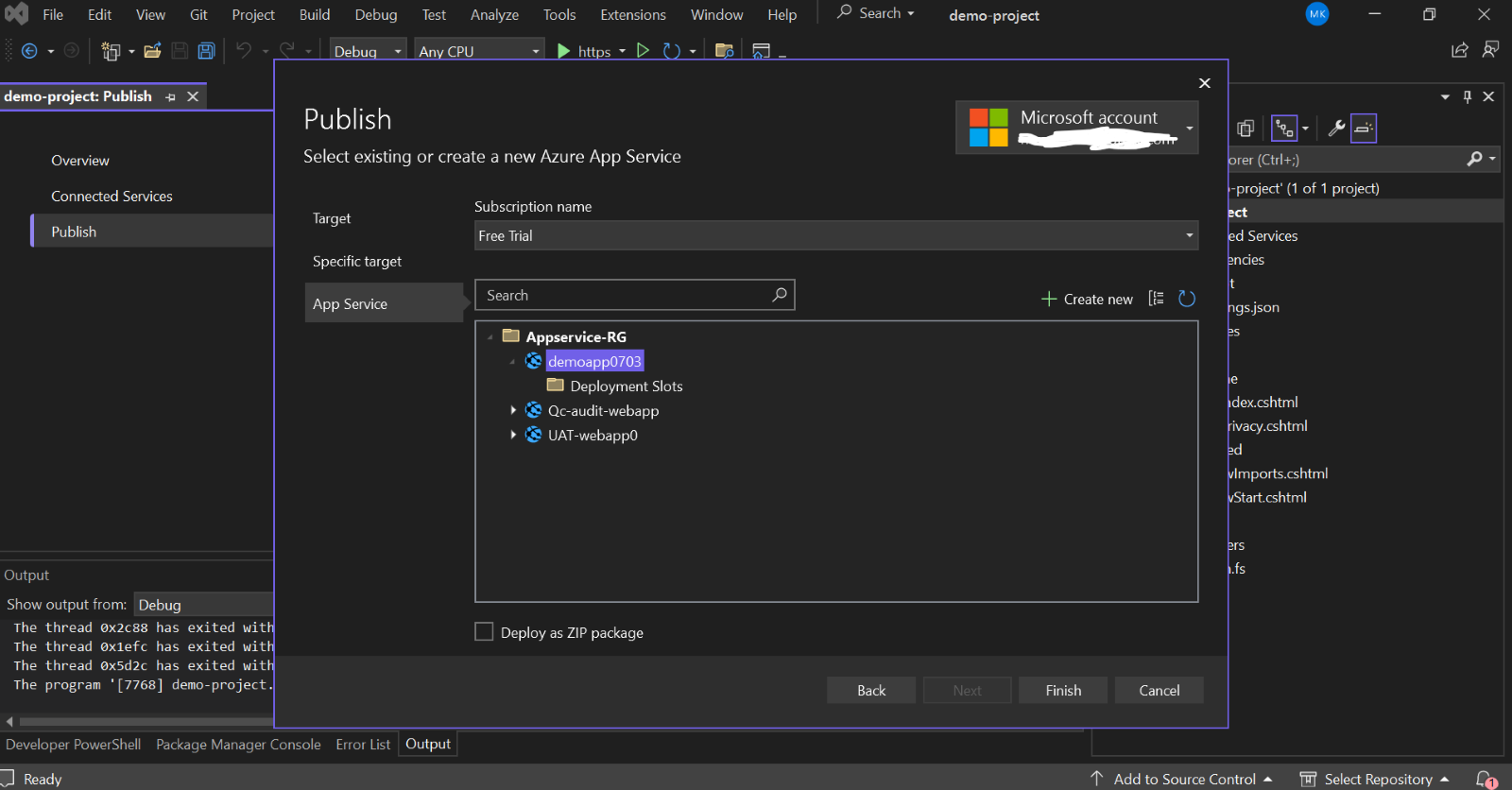Collapse the Appservice-RG folder node
1512x790 pixels.
click(490, 337)
